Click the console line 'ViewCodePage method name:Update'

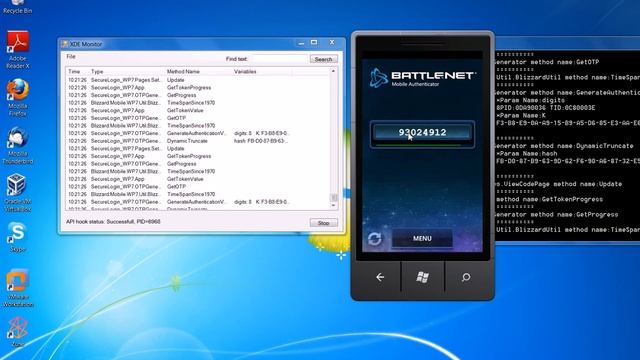coord(559,184)
